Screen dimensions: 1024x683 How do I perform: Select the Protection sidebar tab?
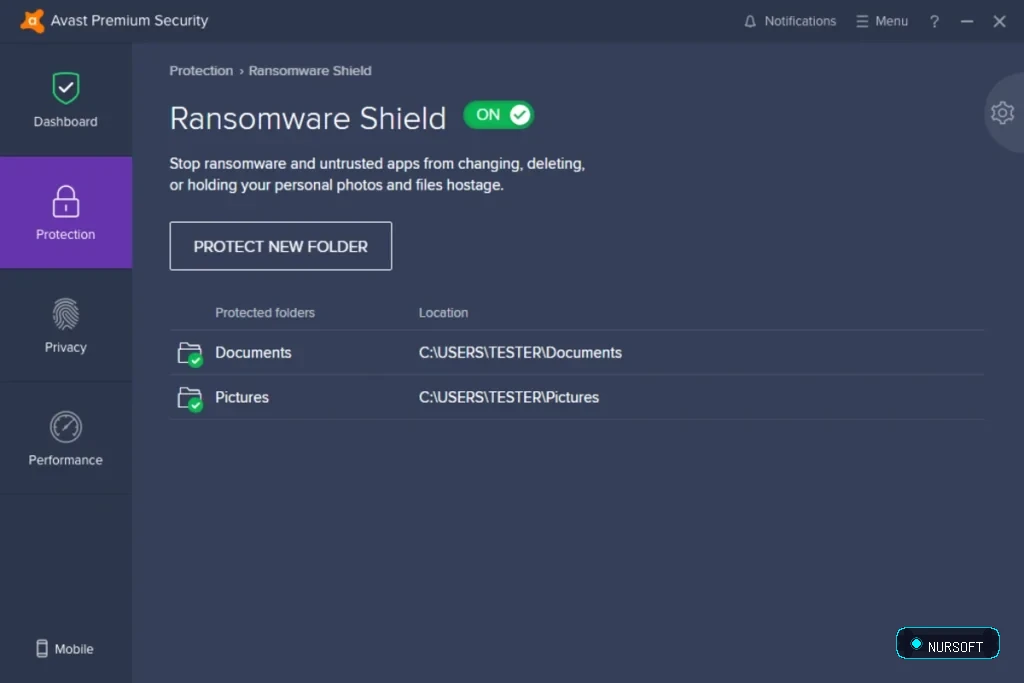pyautogui.click(x=65, y=212)
